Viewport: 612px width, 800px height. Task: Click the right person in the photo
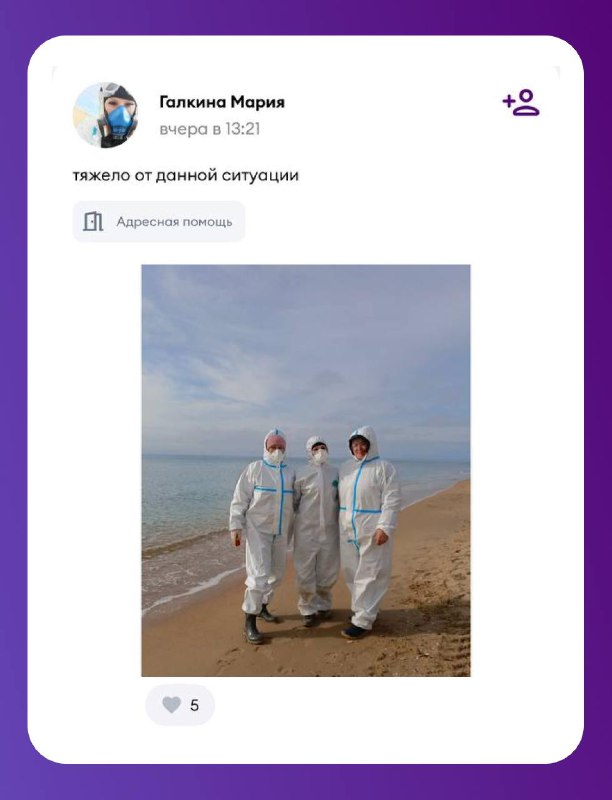pos(368,531)
